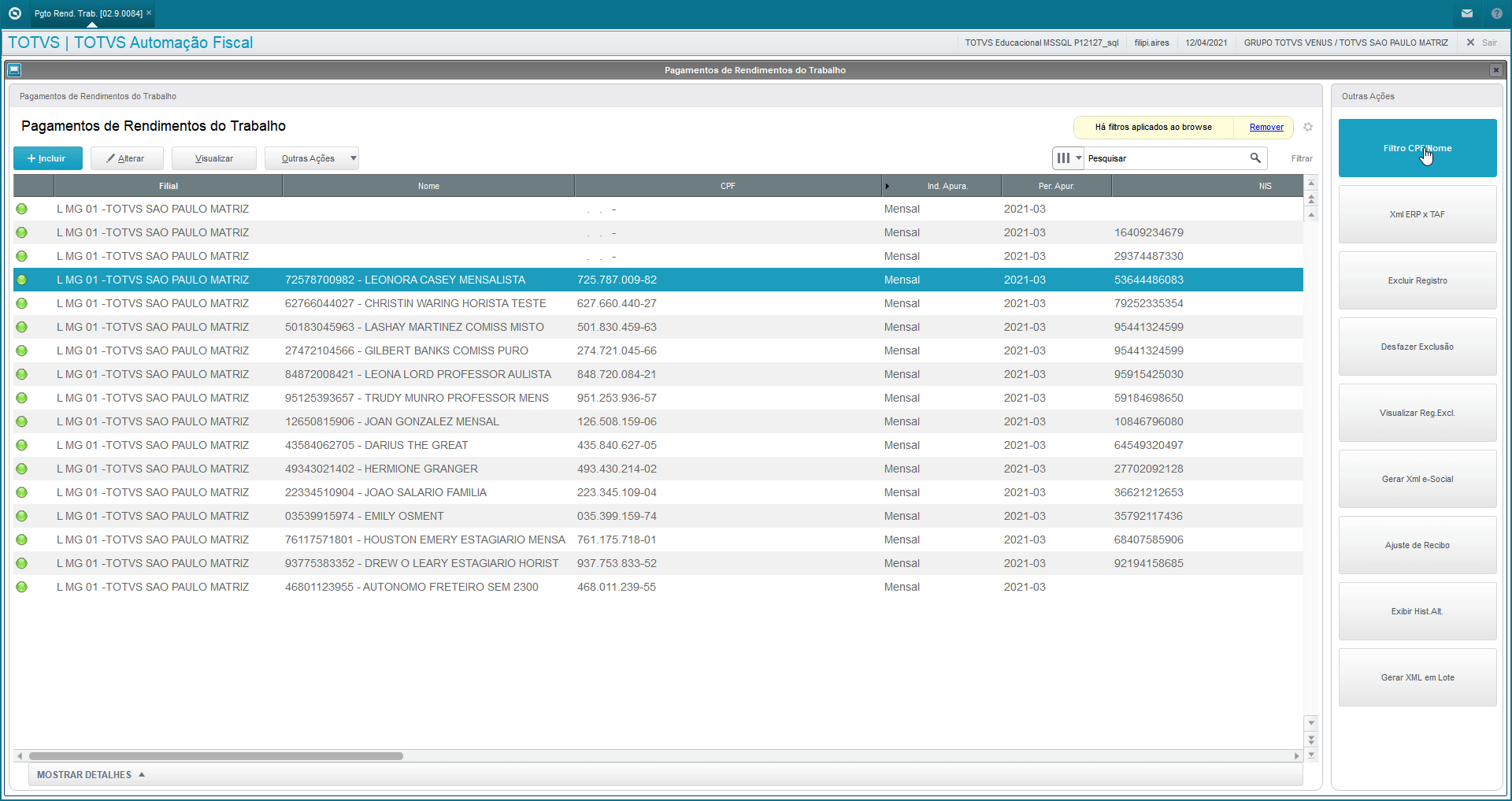
Task: Open browse settings gear icon
Action: pos(1308,127)
